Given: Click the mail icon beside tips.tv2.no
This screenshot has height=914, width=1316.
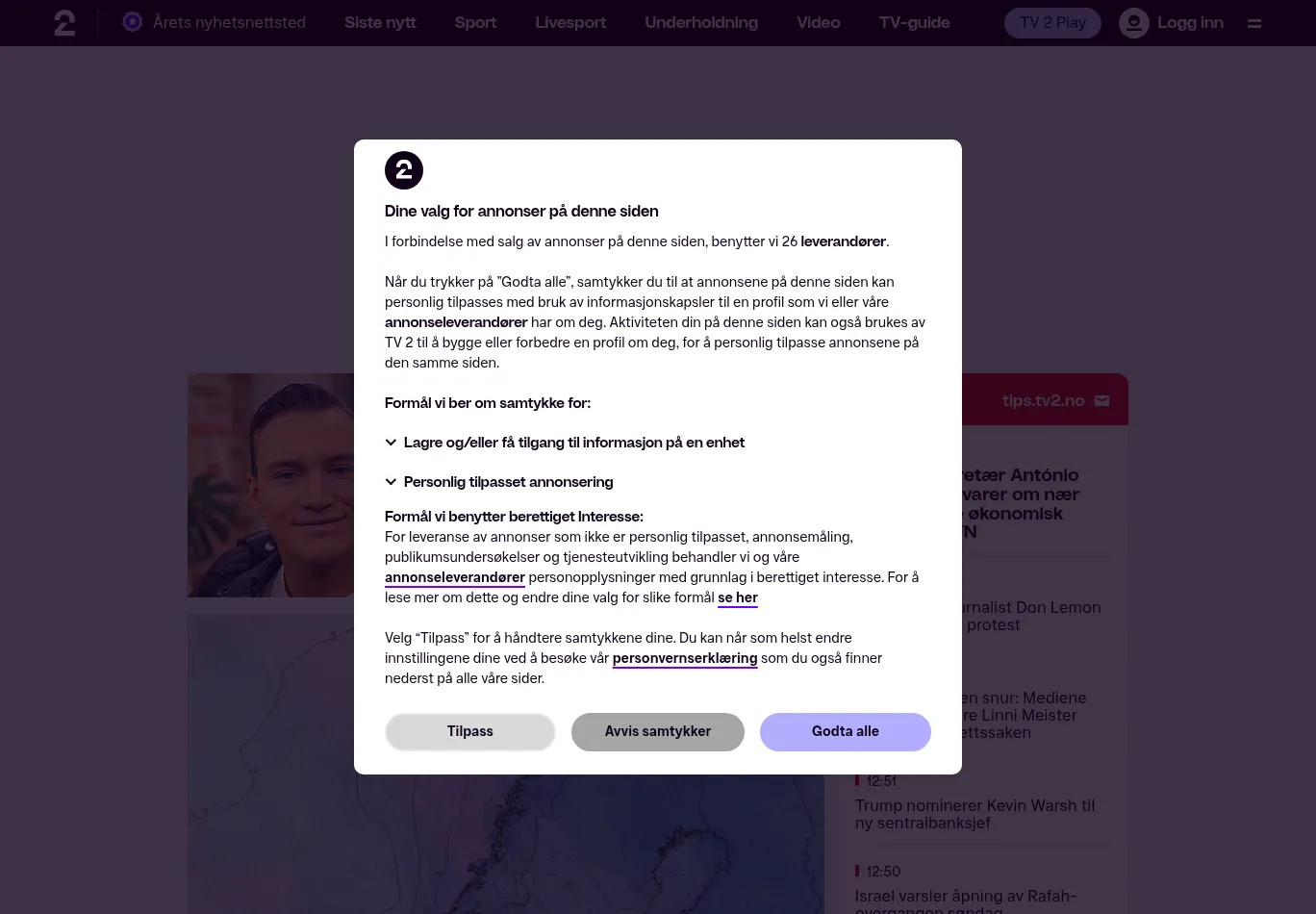Looking at the screenshot, I should [1102, 401].
